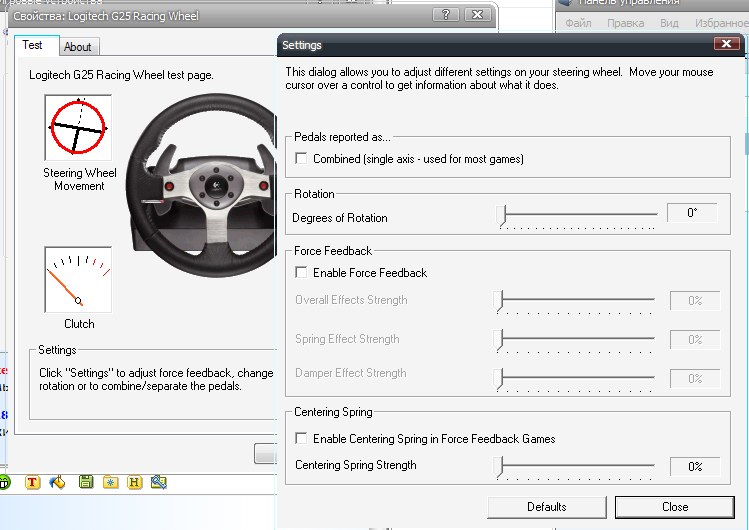Open the Правка menu in the Control Panel window
The image size is (749, 530).
pyautogui.click(x=625, y=23)
